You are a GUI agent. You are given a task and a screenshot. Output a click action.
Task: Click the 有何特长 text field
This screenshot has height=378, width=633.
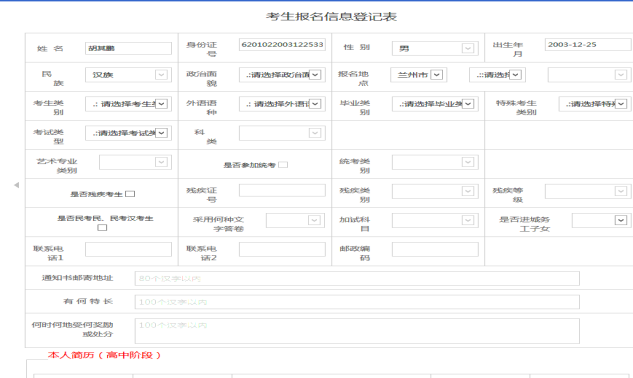point(357,302)
